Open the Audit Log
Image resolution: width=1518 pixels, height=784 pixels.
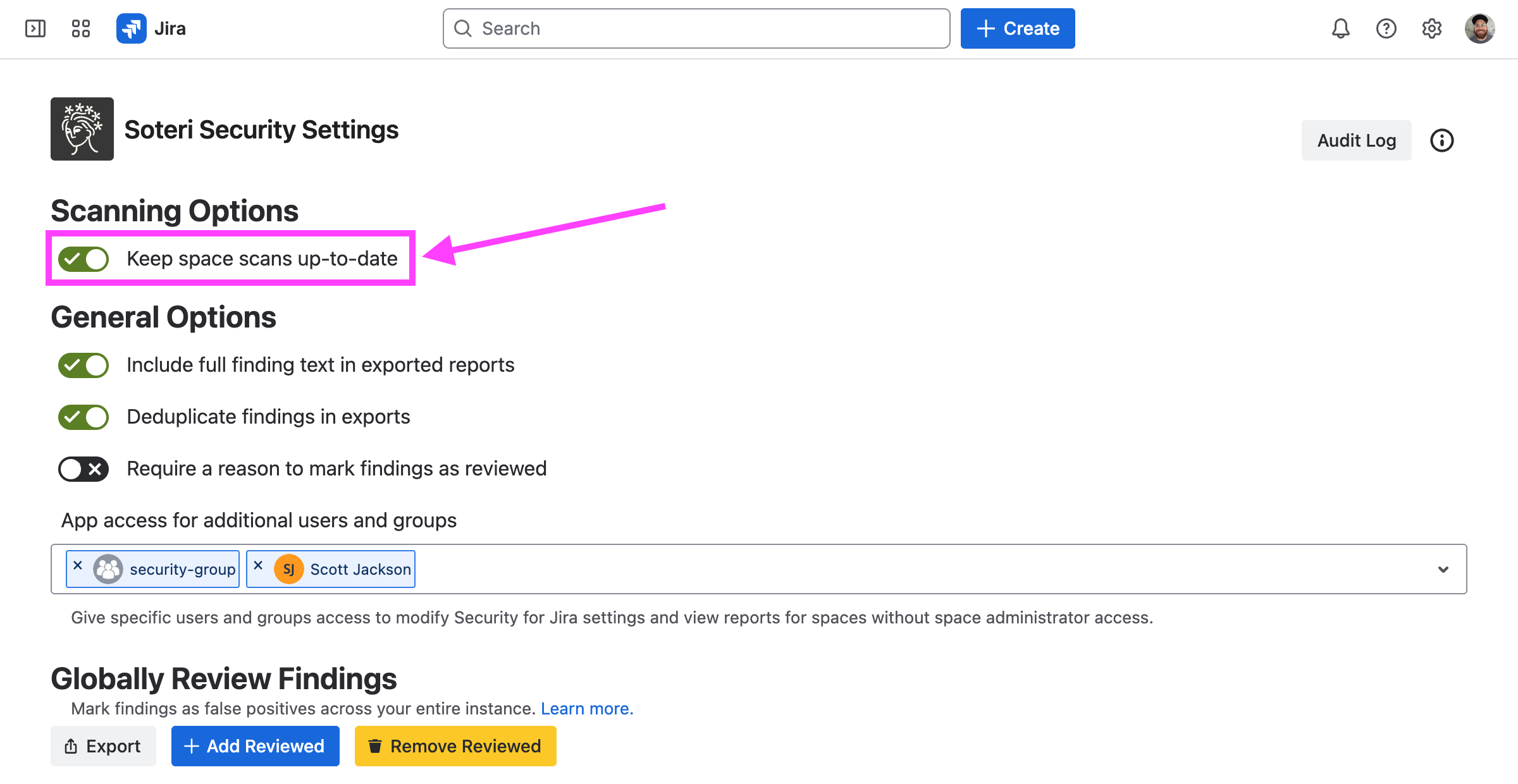(x=1356, y=140)
